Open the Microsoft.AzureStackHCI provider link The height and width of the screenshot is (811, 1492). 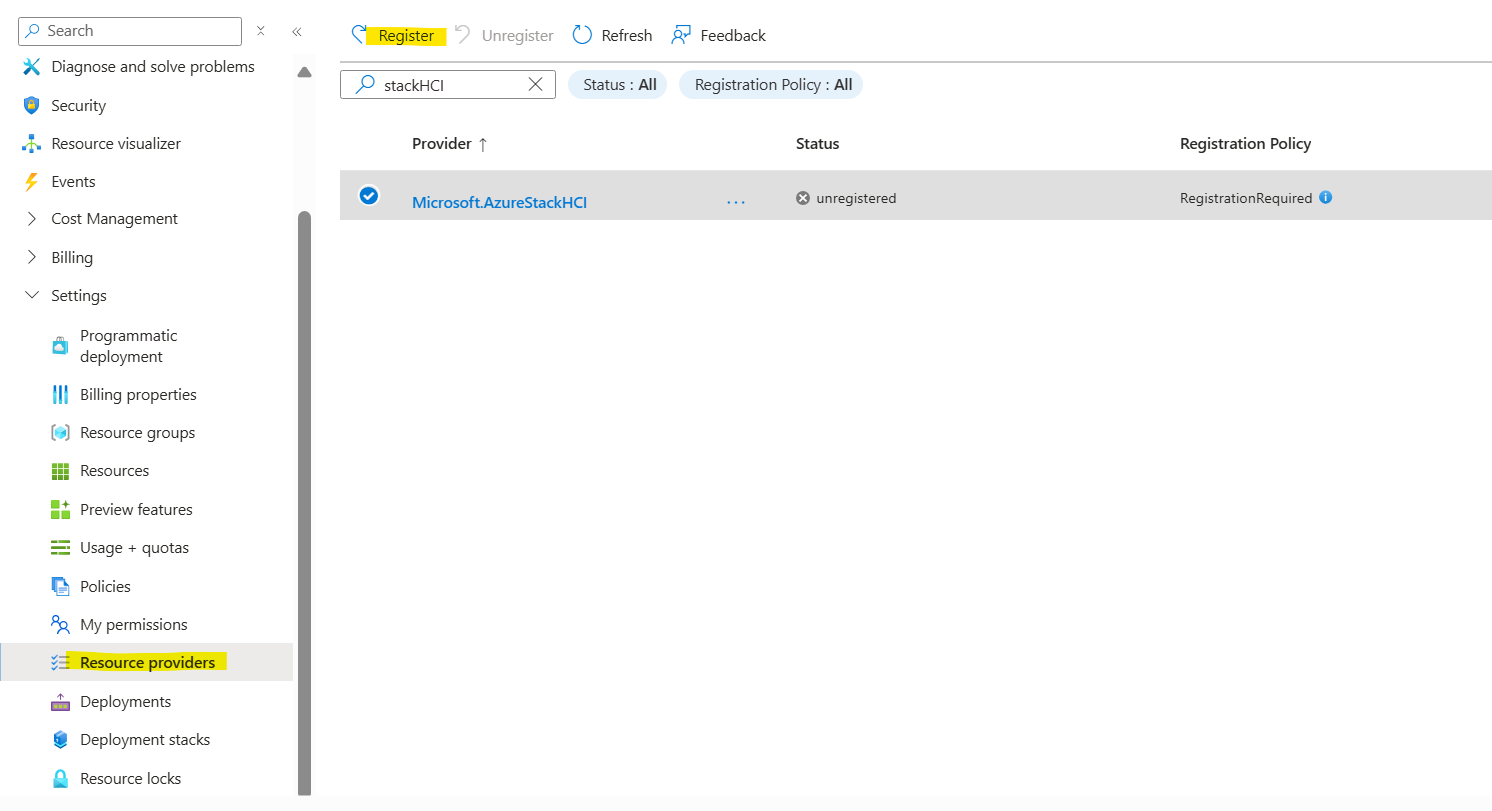point(499,202)
